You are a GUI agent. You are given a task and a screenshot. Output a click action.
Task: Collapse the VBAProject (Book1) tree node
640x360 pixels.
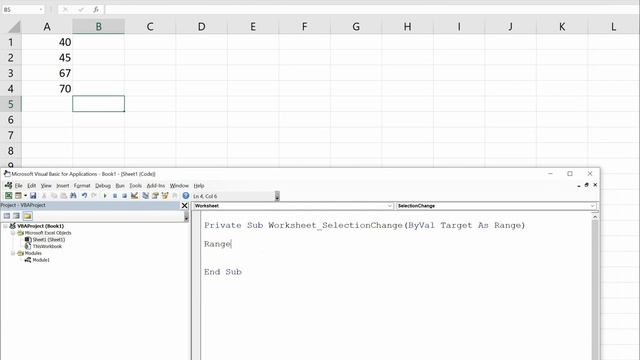pos(5,226)
